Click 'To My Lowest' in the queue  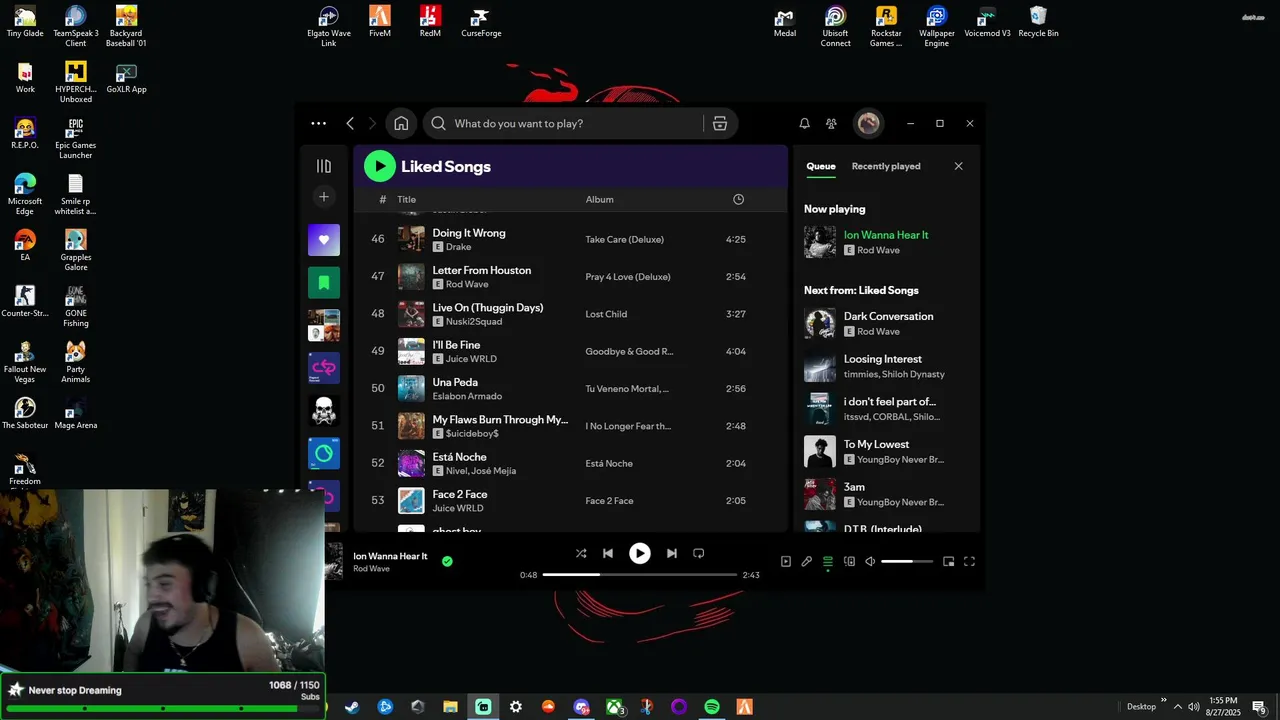click(x=877, y=444)
